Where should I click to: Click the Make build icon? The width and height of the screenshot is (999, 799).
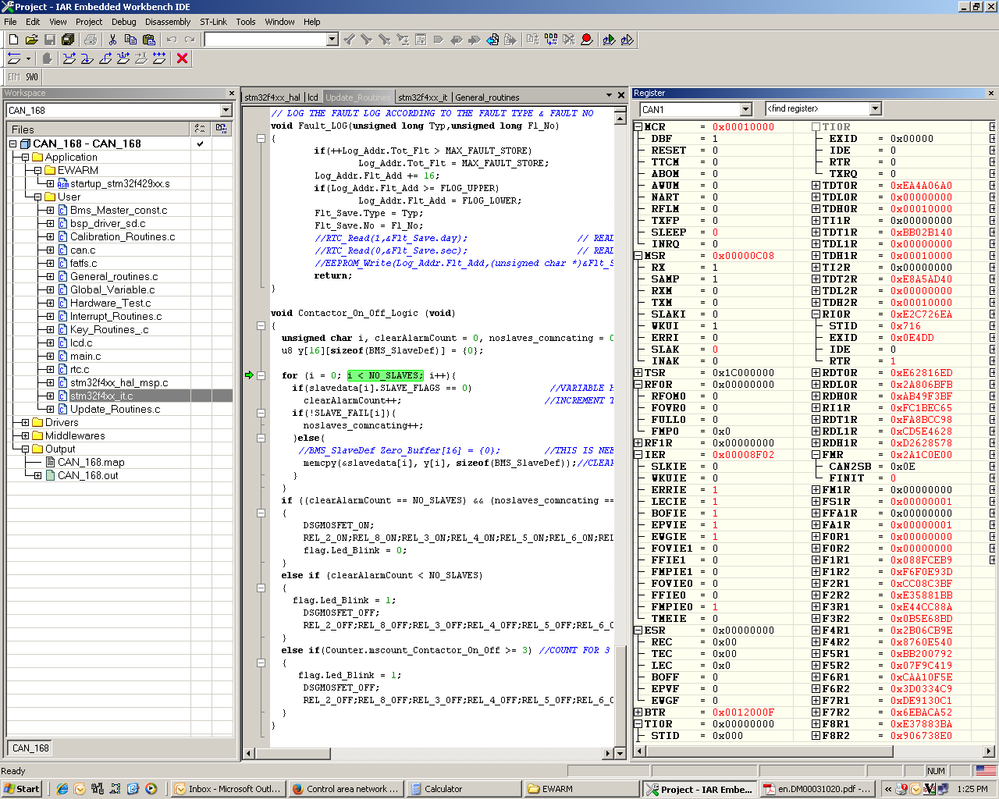pyautogui.click(x=551, y=40)
